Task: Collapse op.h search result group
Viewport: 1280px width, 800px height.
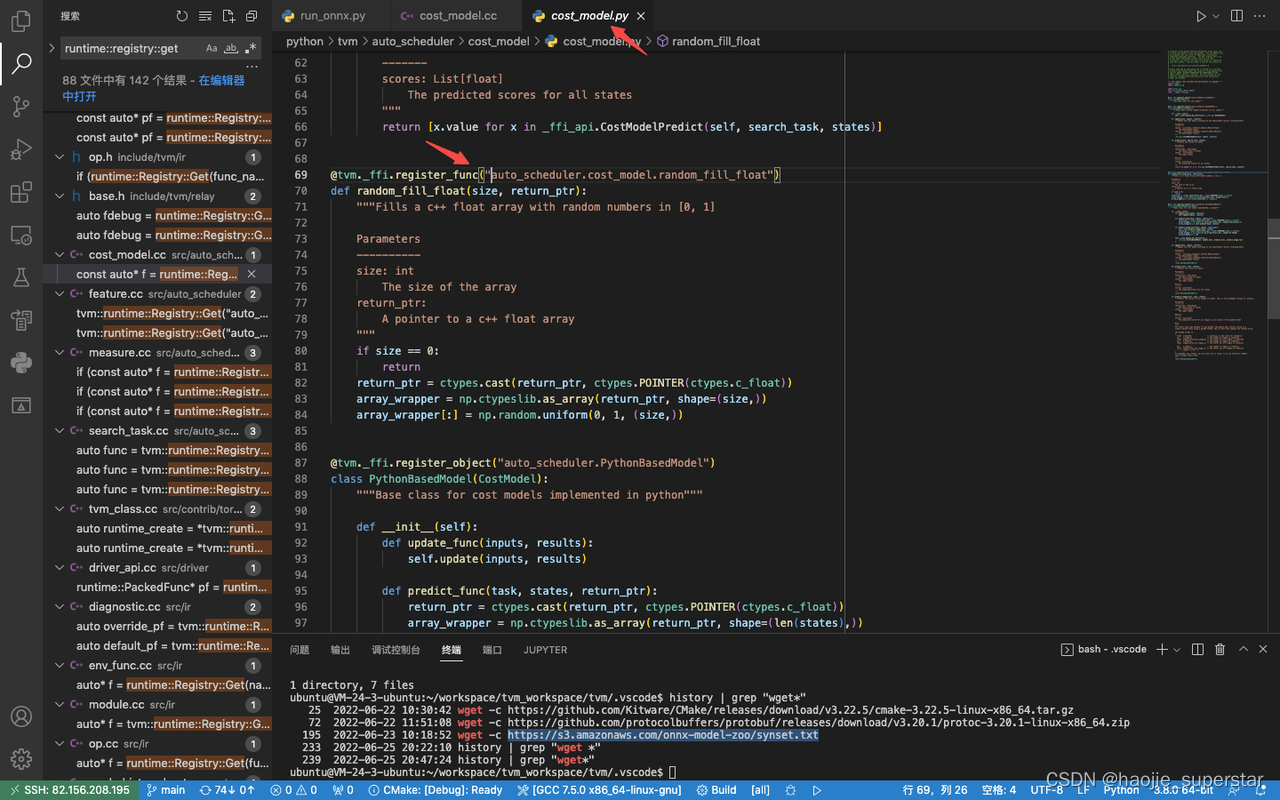Action: point(60,157)
